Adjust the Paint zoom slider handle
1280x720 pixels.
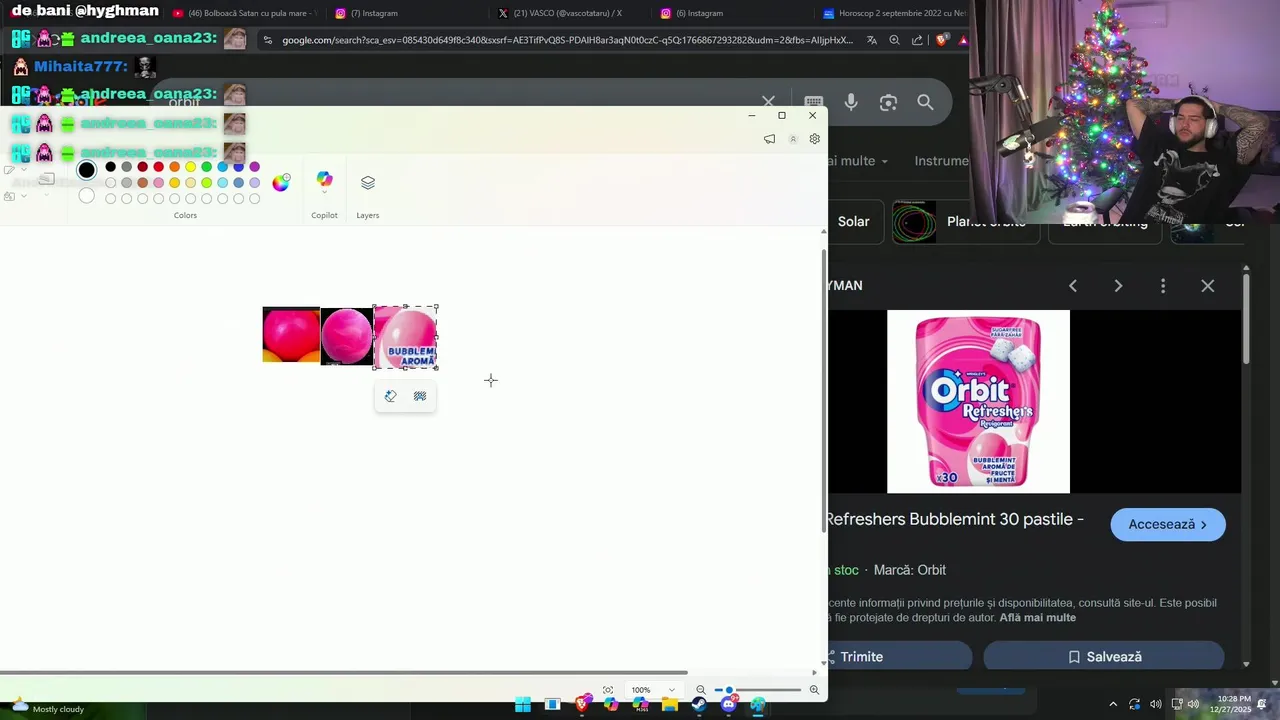tap(730, 690)
